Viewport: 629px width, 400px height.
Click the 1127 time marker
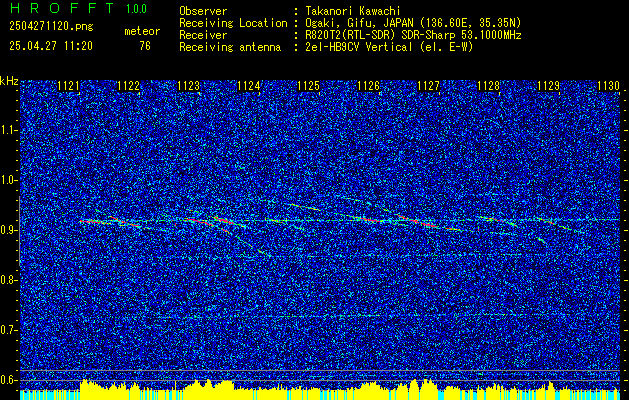tap(428, 86)
